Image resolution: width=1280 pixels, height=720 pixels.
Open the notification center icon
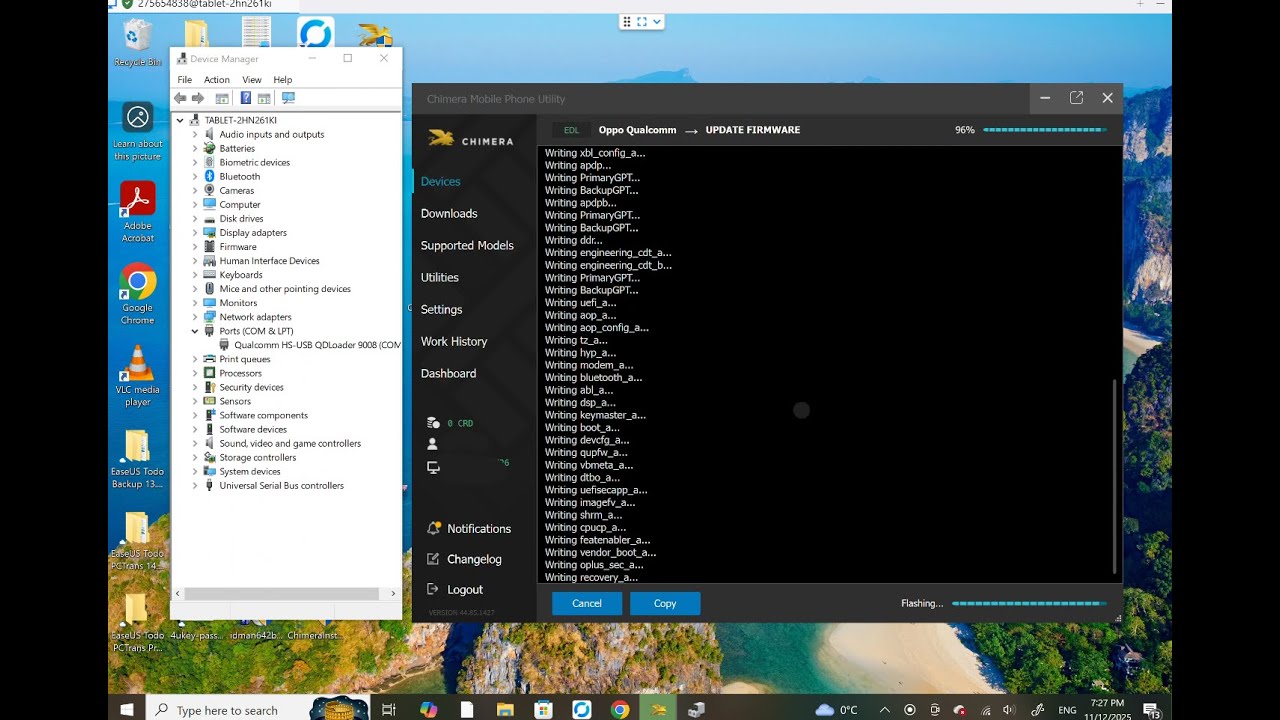(x=1151, y=710)
